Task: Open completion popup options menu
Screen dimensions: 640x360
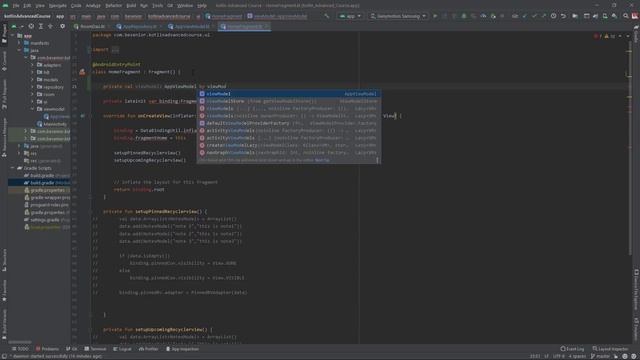Action: [x=377, y=160]
